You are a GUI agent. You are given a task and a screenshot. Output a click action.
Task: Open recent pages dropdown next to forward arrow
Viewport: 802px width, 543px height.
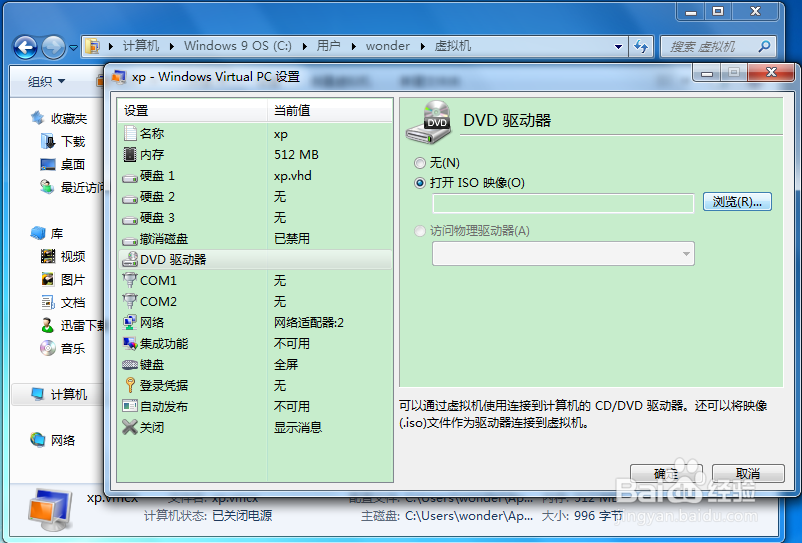[x=73, y=48]
